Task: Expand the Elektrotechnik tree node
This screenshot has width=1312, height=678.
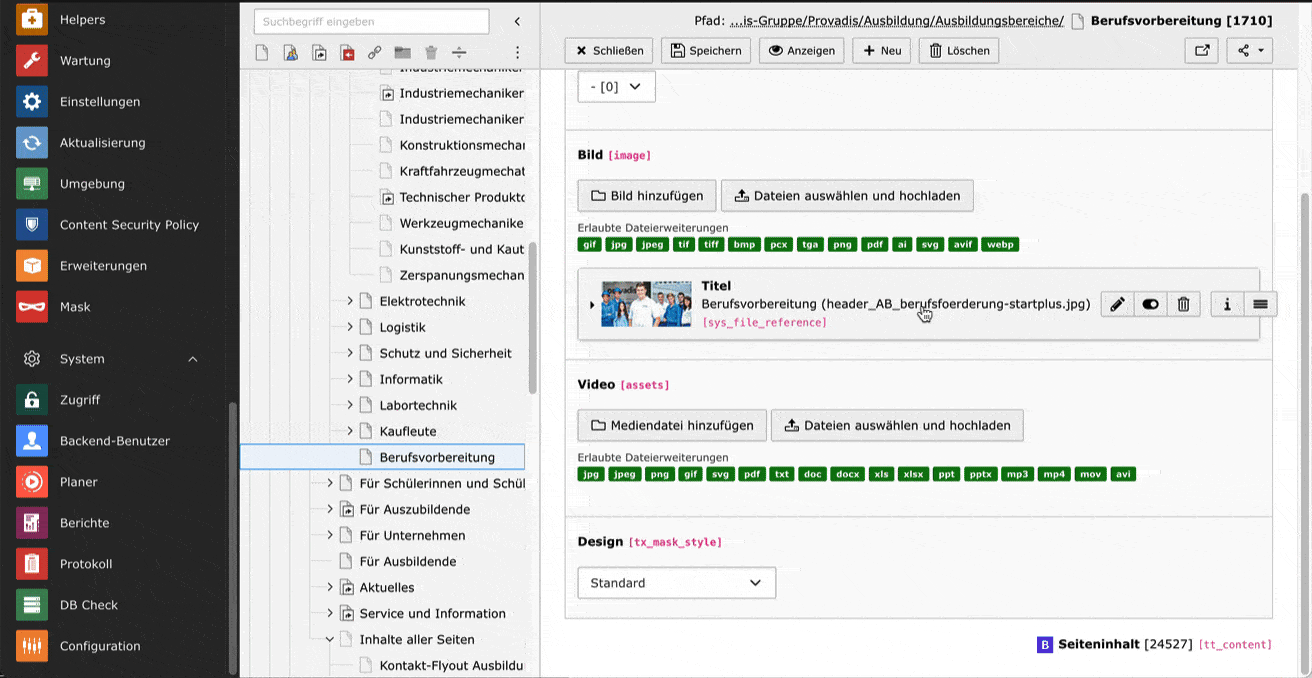Action: pos(350,301)
